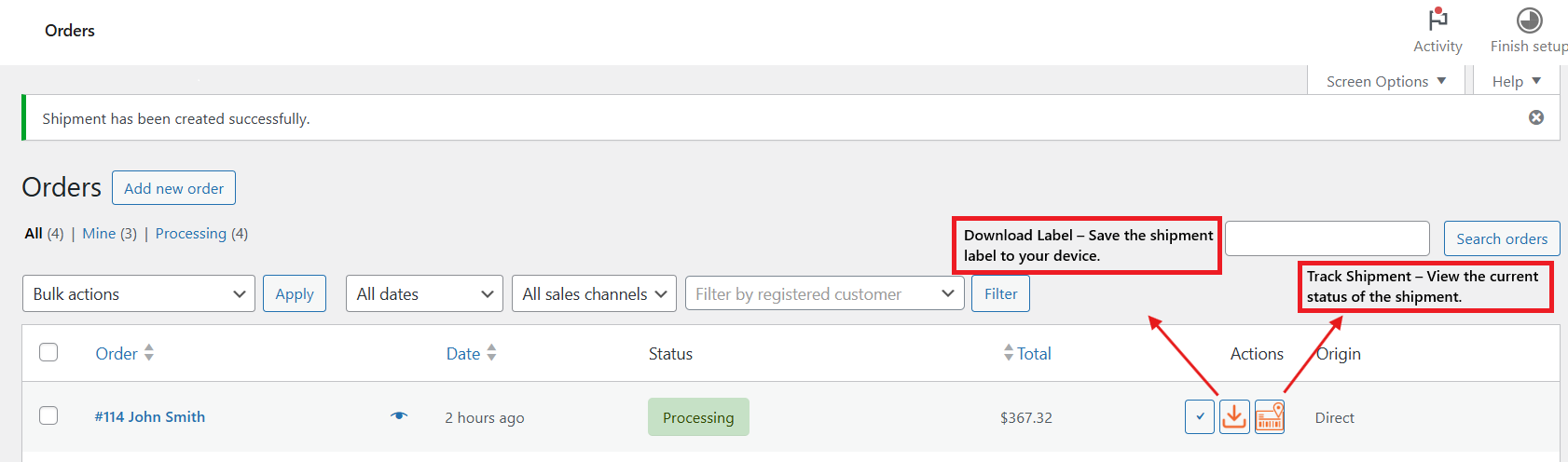Expand the All dates dropdown
The height and width of the screenshot is (462, 1568).
click(424, 294)
